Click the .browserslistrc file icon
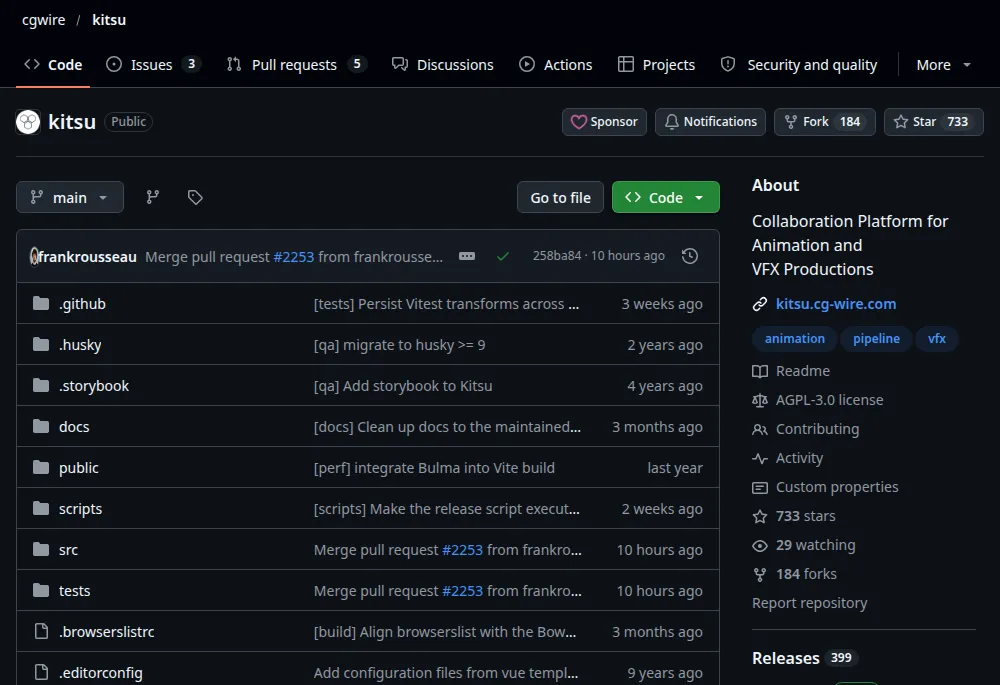Viewport: 1000px width, 685px height. click(x=41, y=631)
